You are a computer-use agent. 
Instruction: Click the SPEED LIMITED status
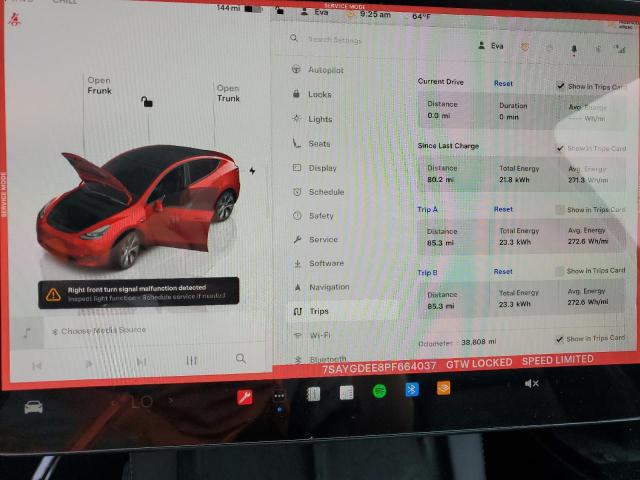coord(558,360)
